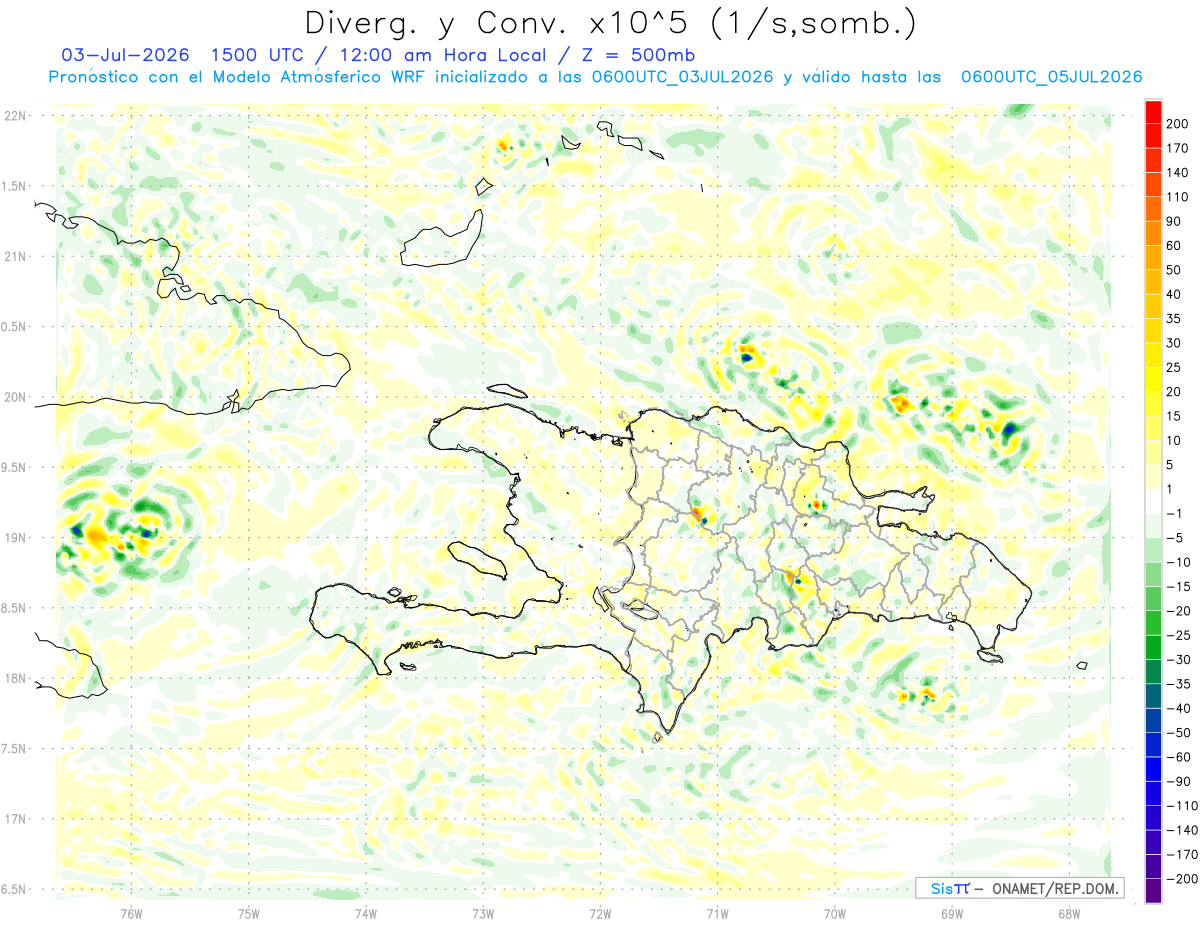
Task: Click the '18N' latitude label
Action: pyautogui.click(x=14, y=678)
